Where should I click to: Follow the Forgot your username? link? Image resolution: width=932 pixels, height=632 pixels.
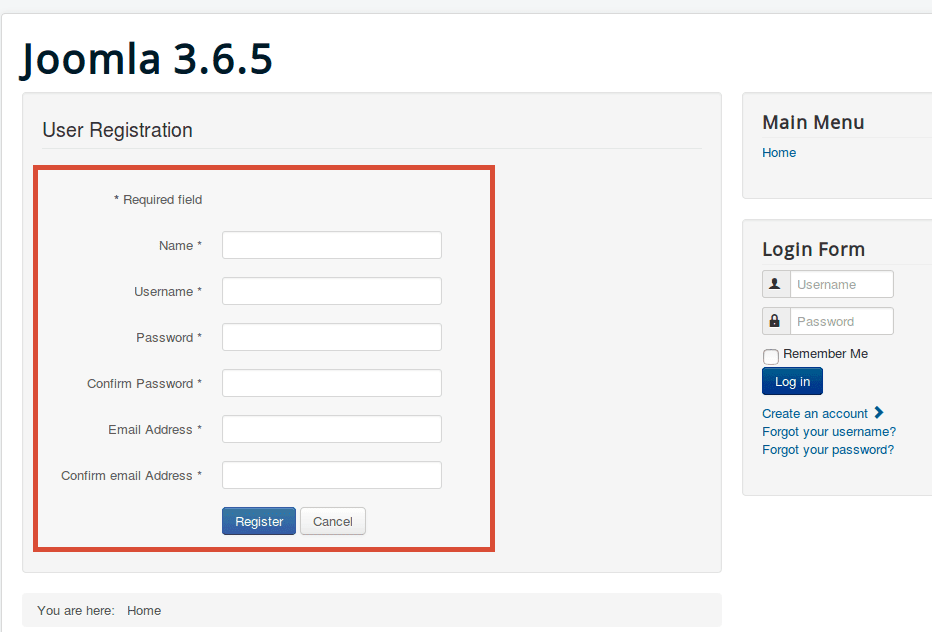click(829, 432)
